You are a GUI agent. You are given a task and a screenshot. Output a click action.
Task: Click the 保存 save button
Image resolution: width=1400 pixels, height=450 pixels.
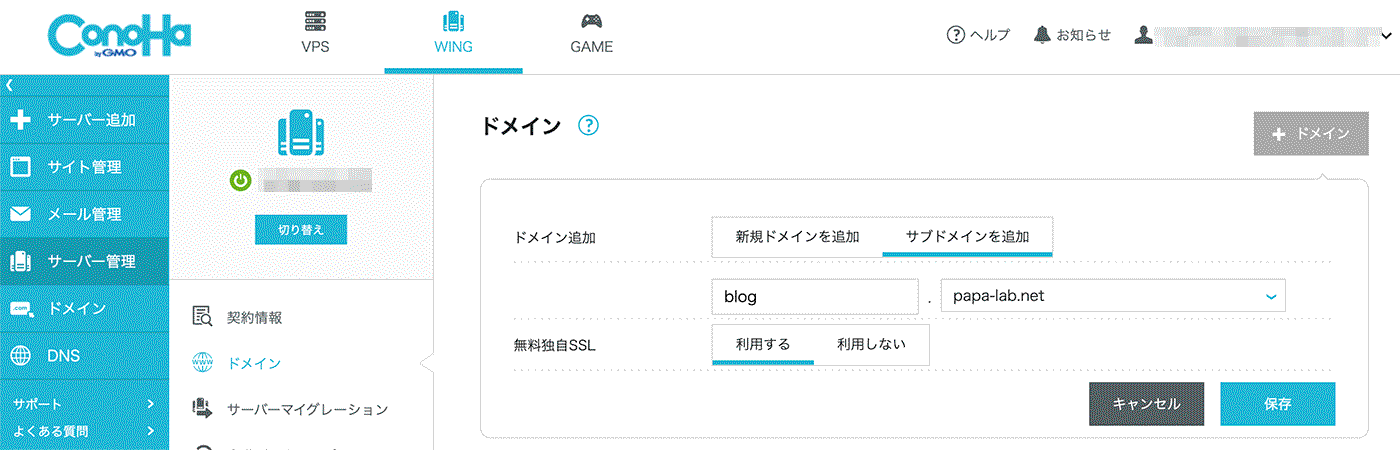(x=1277, y=404)
